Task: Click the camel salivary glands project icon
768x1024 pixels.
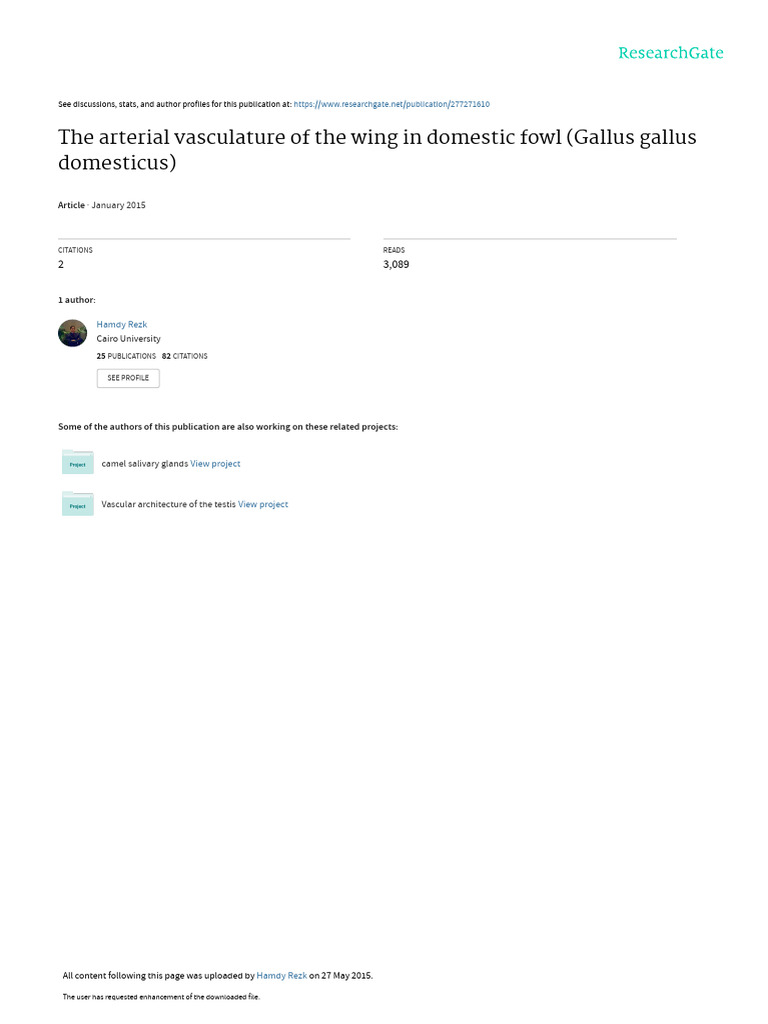Action: coord(77,463)
